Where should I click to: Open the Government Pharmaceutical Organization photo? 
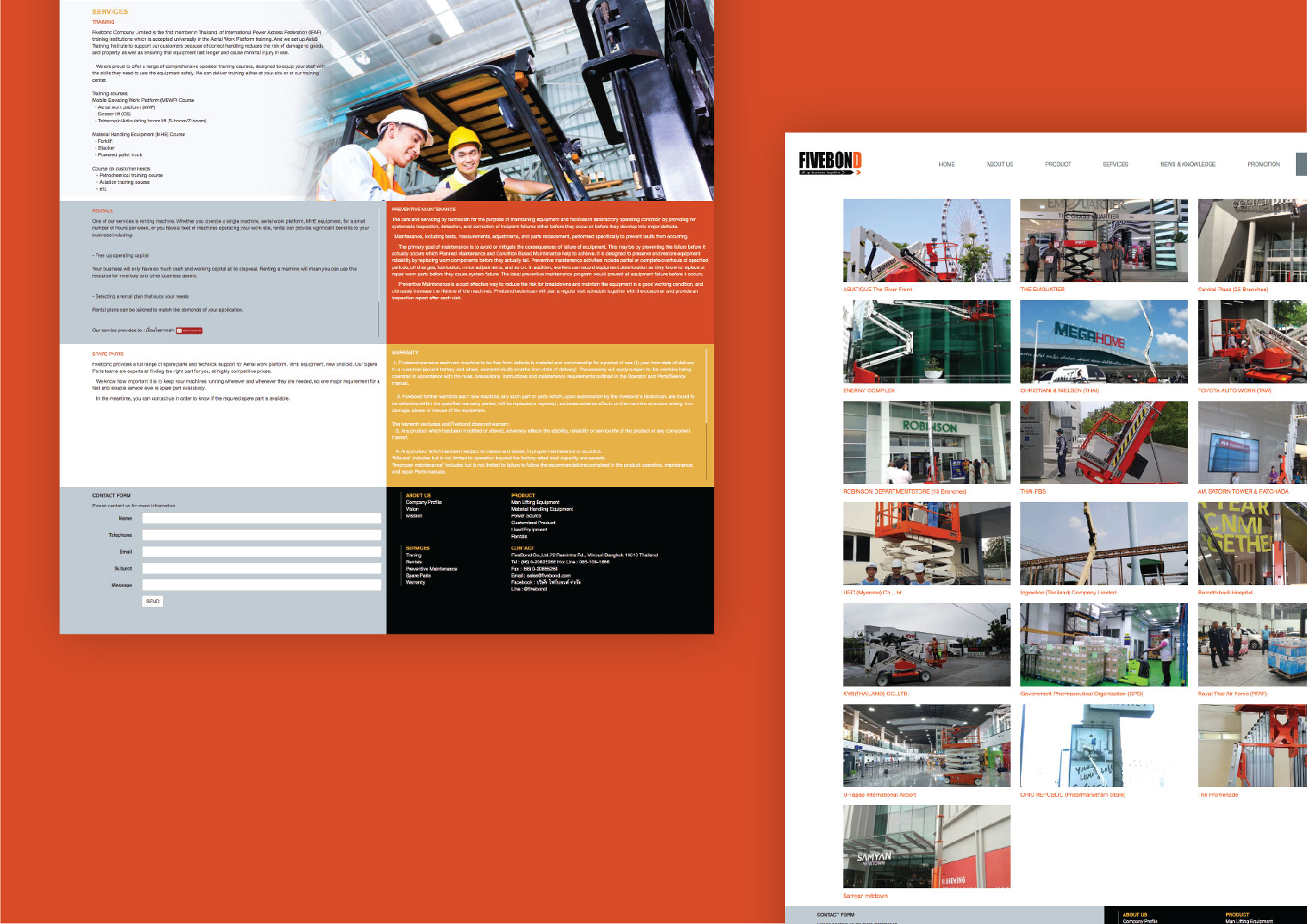click(x=1104, y=644)
